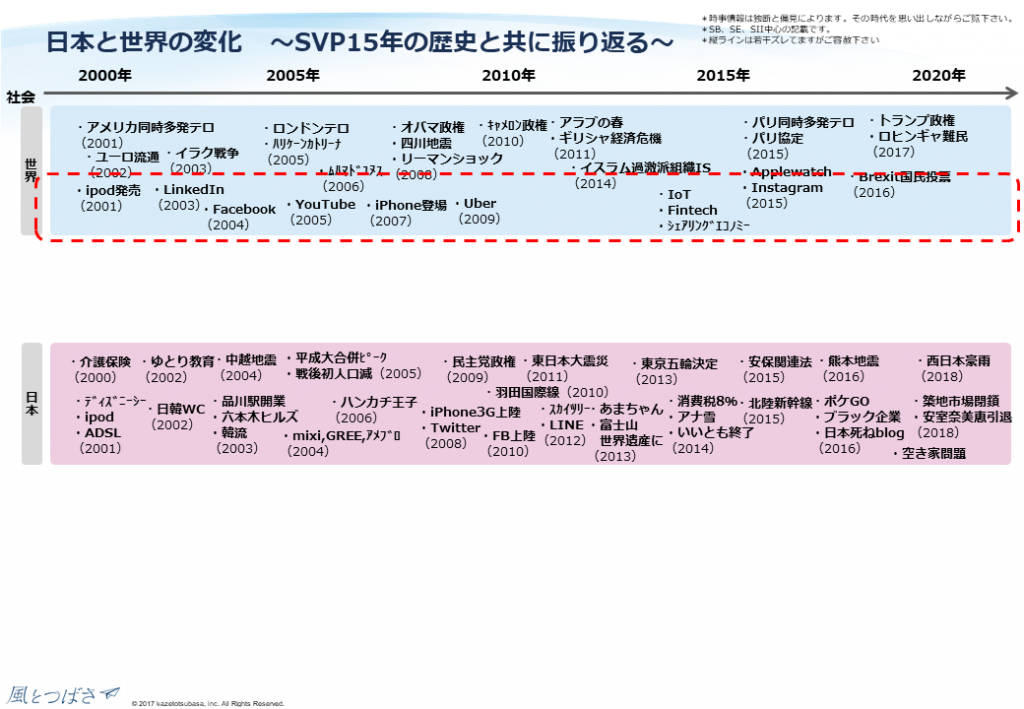Click the text 'アメリカ同時多発テロ'

click(150, 127)
